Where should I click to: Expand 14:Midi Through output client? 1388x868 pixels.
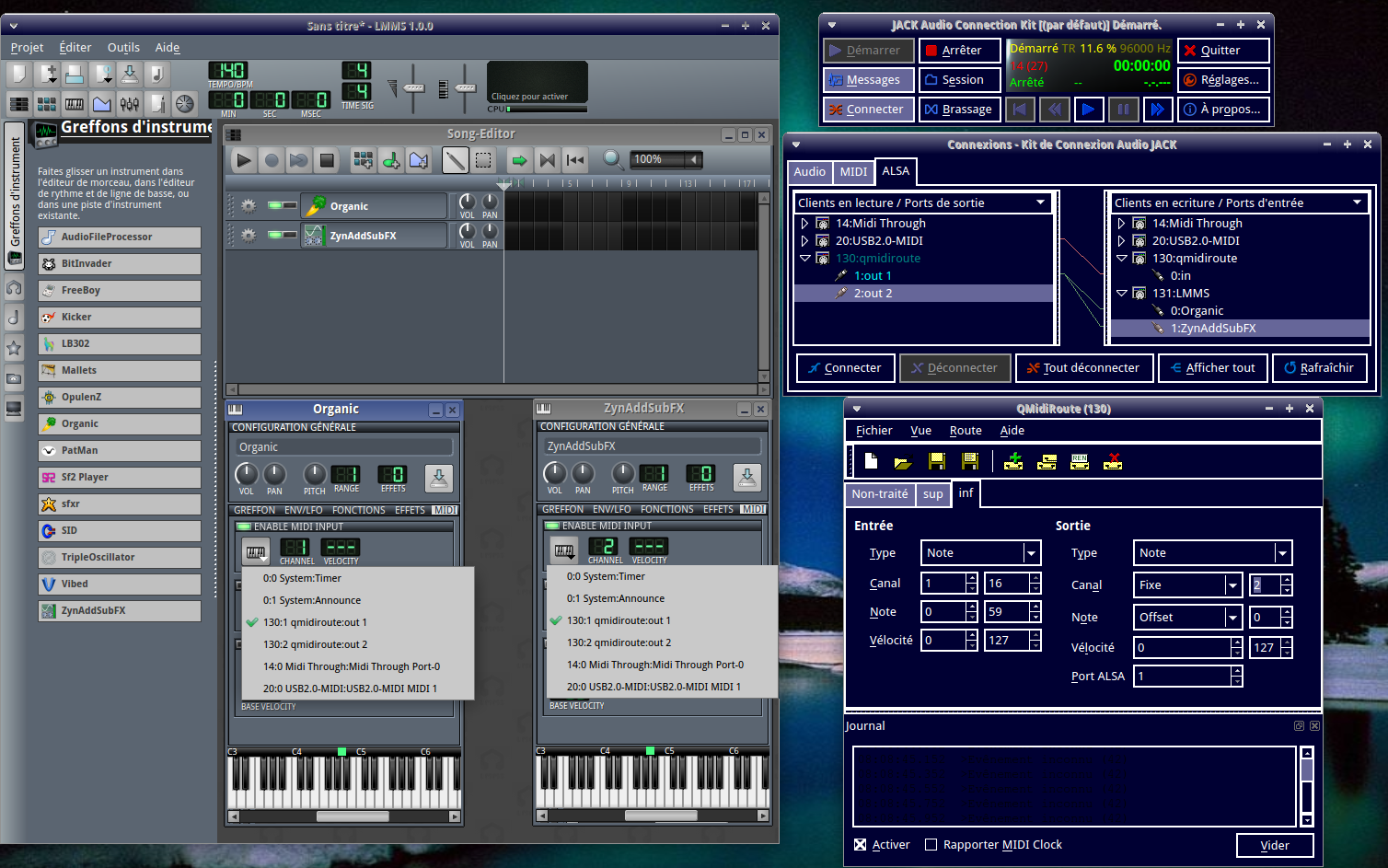point(805,224)
